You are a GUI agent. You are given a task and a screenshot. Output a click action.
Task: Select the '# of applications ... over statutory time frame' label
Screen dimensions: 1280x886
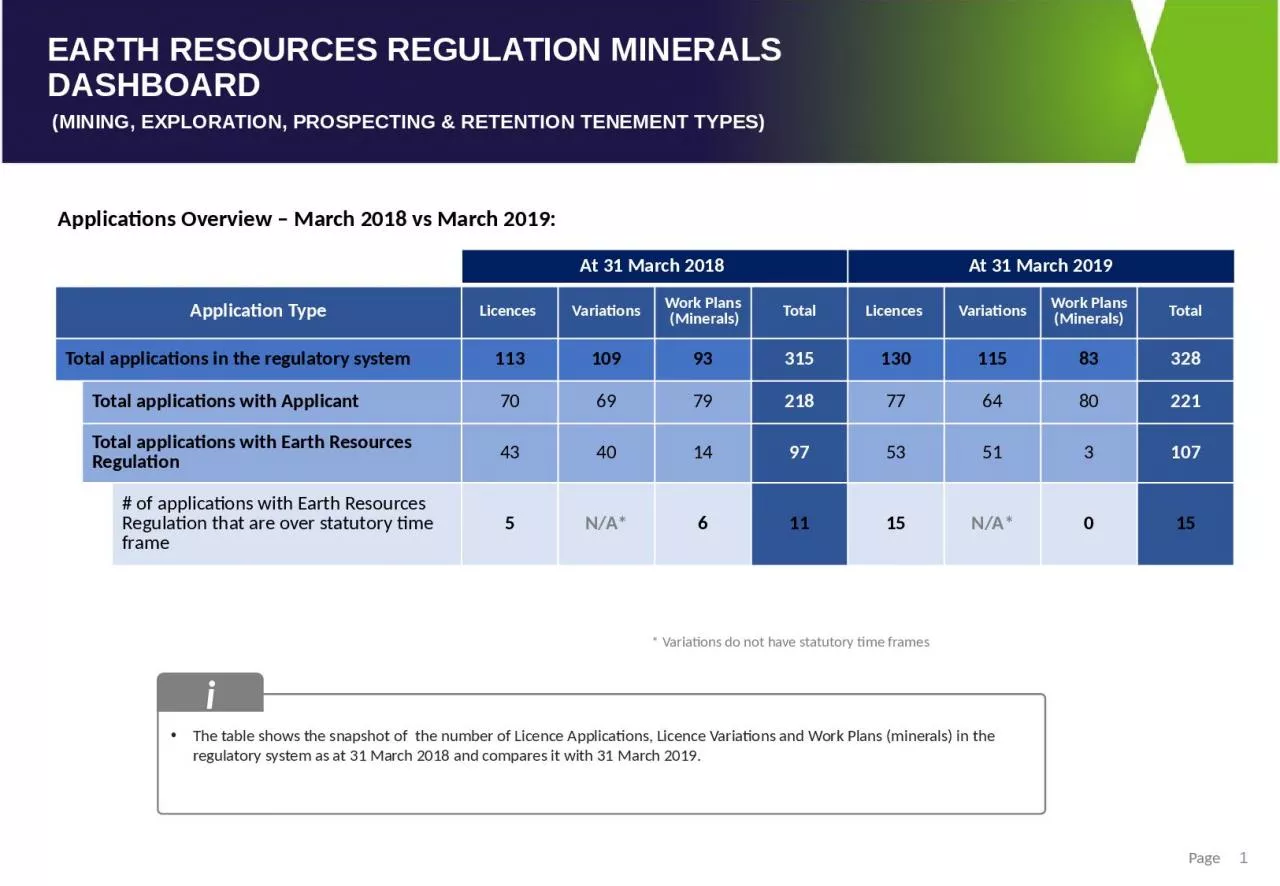tap(286, 523)
